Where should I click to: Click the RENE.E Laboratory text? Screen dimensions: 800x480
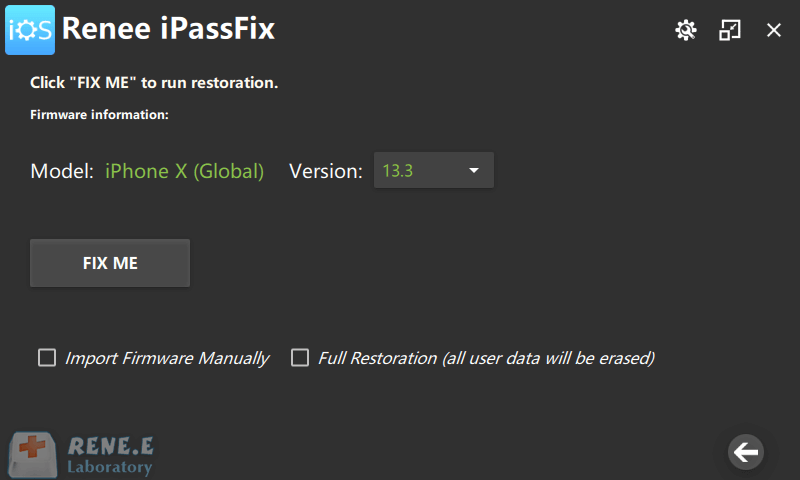(x=110, y=455)
